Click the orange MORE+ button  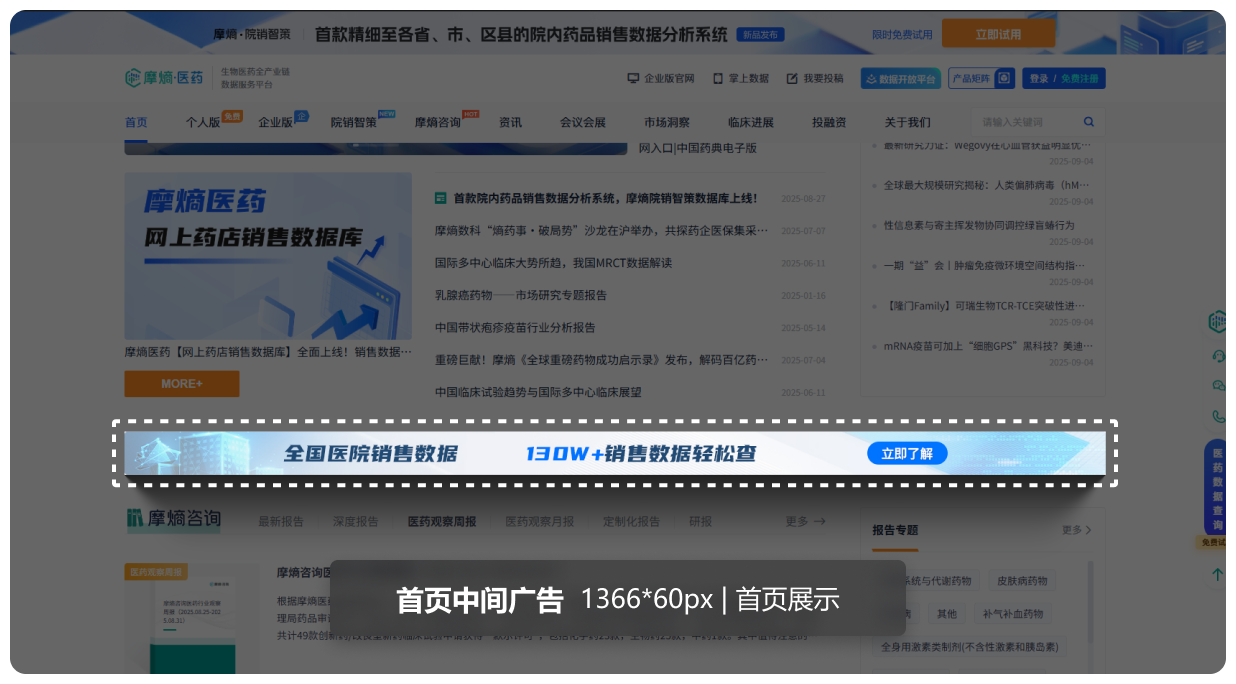coord(181,384)
